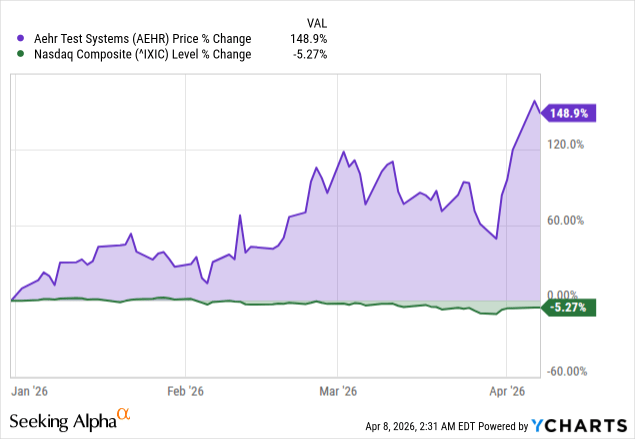Click the Mar '26 axis label
This screenshot has width=635, height=439.
[337, 390]
